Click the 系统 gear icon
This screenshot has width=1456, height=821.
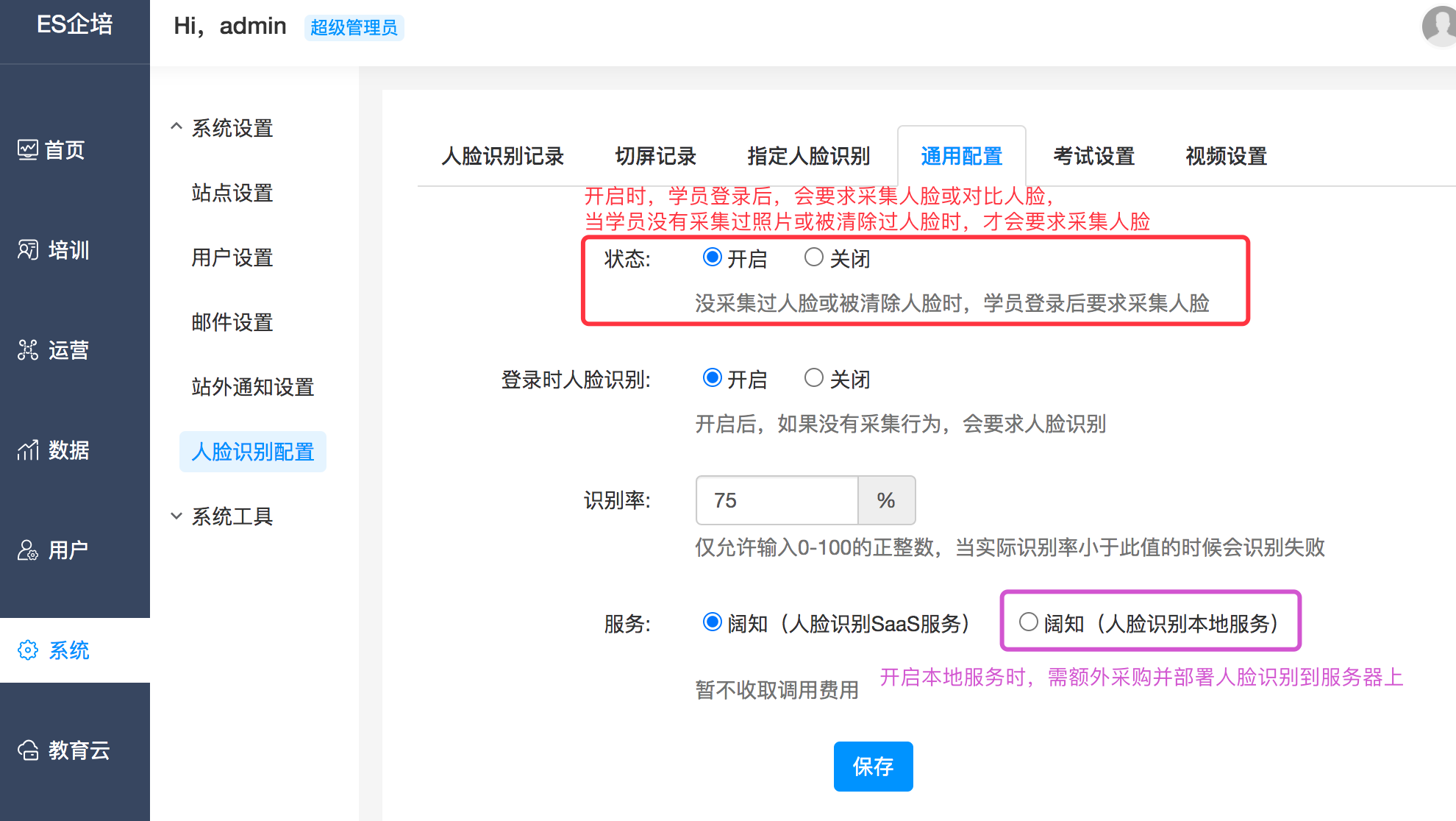coord(28,650)
